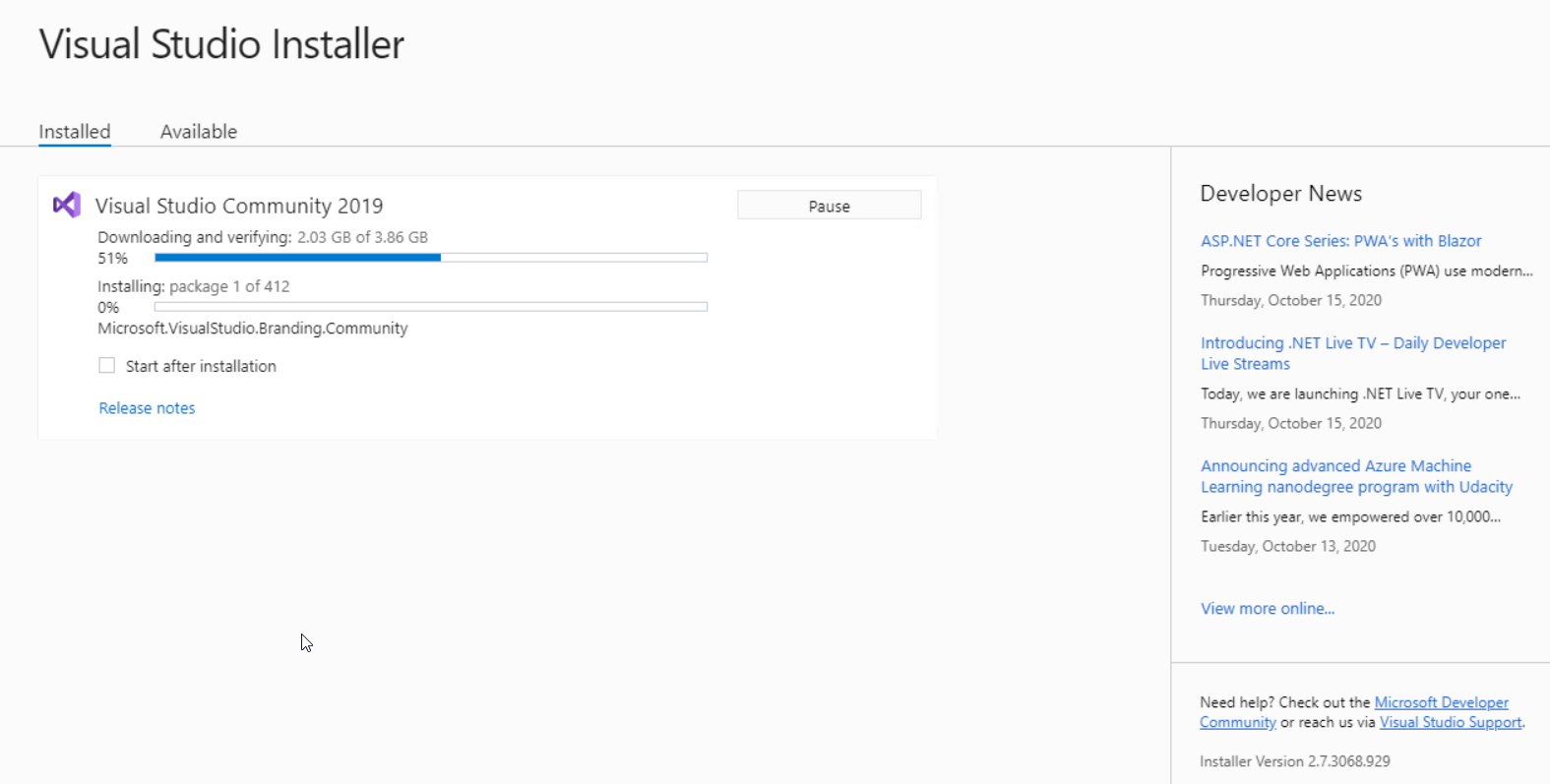Pause the Visual Studio download
The height and width of the screenshot is (784, 1550).
(x=829, y=206)
